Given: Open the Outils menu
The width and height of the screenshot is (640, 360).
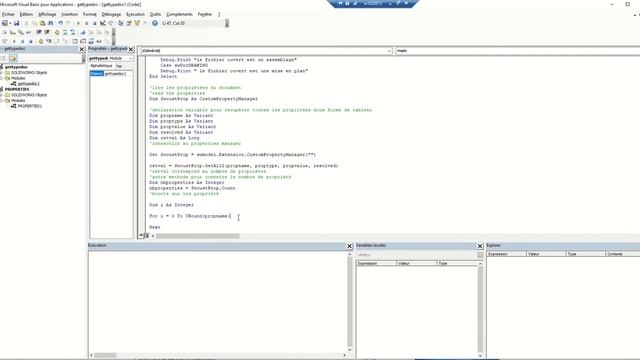Looking at the screenshot, I should [155, 14].
